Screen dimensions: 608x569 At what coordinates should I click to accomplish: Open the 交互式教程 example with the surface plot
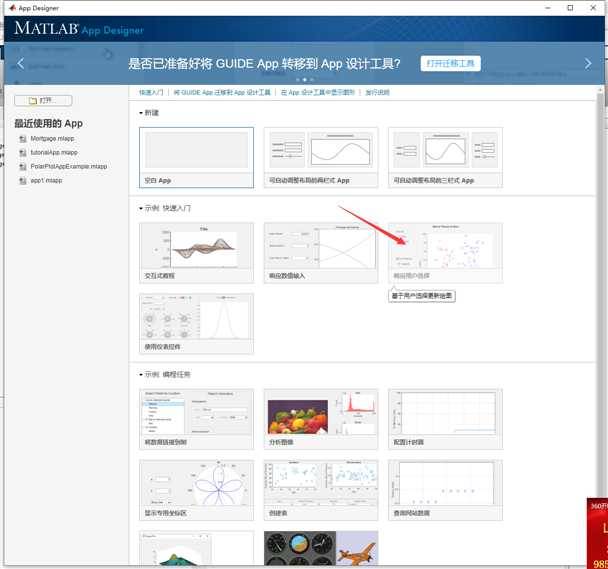pyautogui.click(x=196, y=253)
